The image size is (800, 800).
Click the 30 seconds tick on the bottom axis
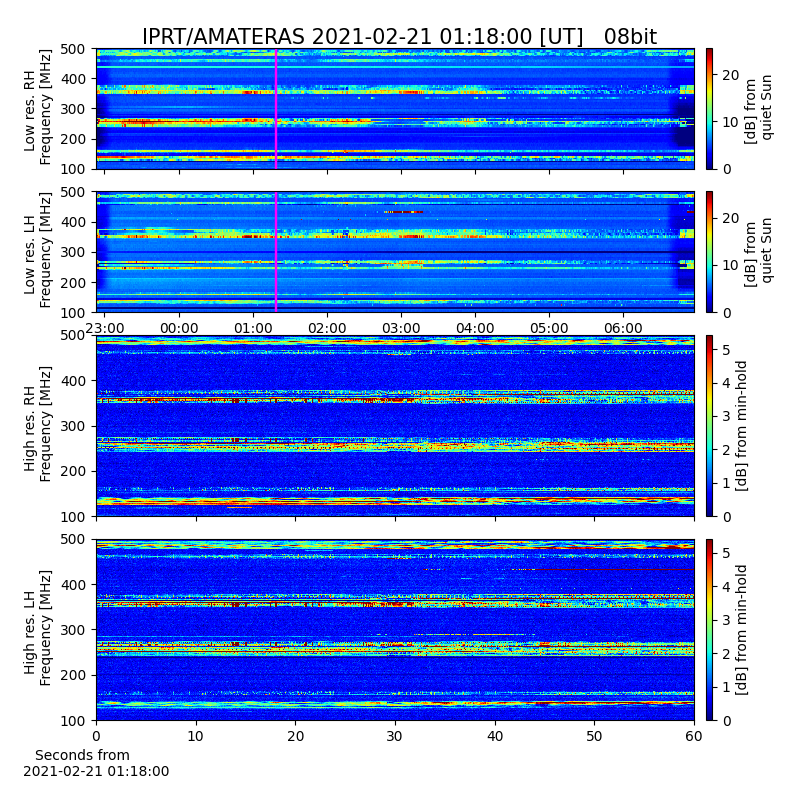pyautogui.click(x=395, y=736)
